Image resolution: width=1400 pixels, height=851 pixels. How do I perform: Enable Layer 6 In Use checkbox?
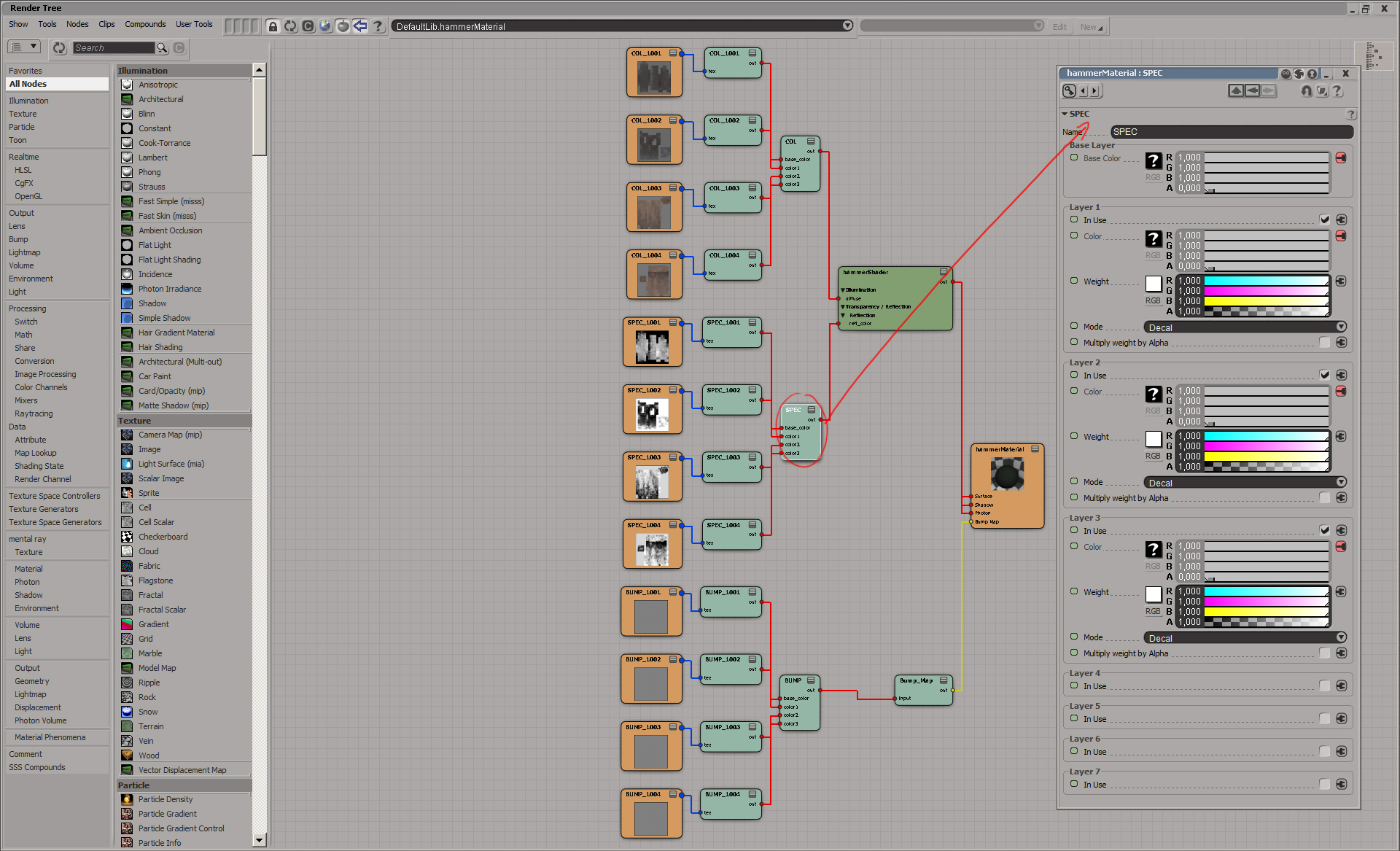pyautogui.click(x=1324, y=752)
